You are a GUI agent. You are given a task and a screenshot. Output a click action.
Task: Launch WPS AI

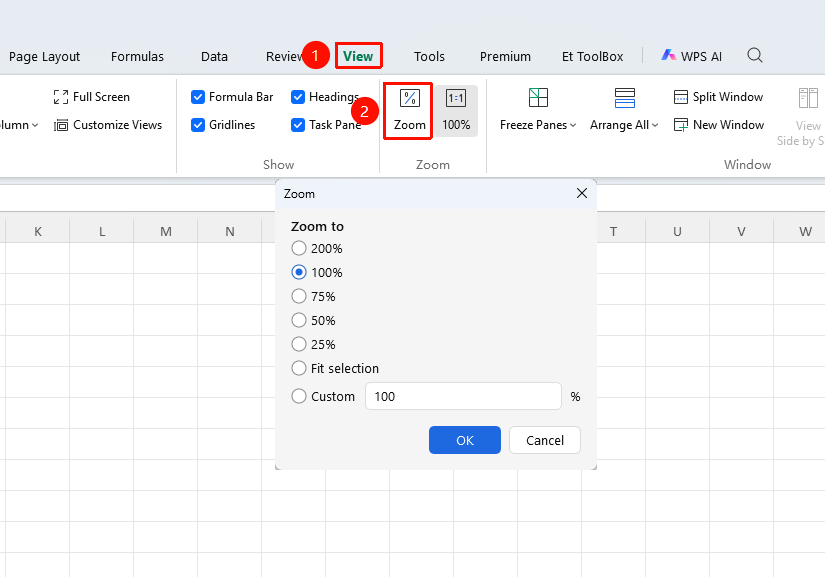(x=691, y=56)
